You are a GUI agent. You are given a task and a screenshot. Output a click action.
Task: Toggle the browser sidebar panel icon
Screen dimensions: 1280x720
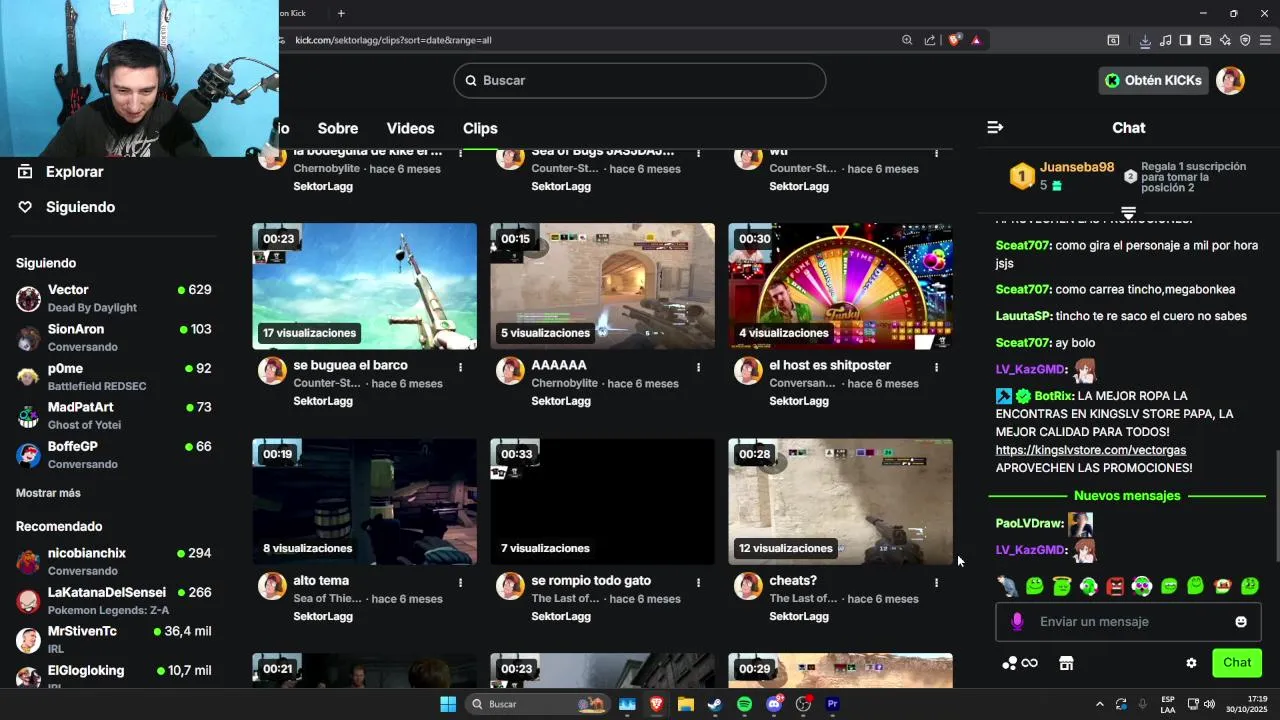pos(1185,40)
